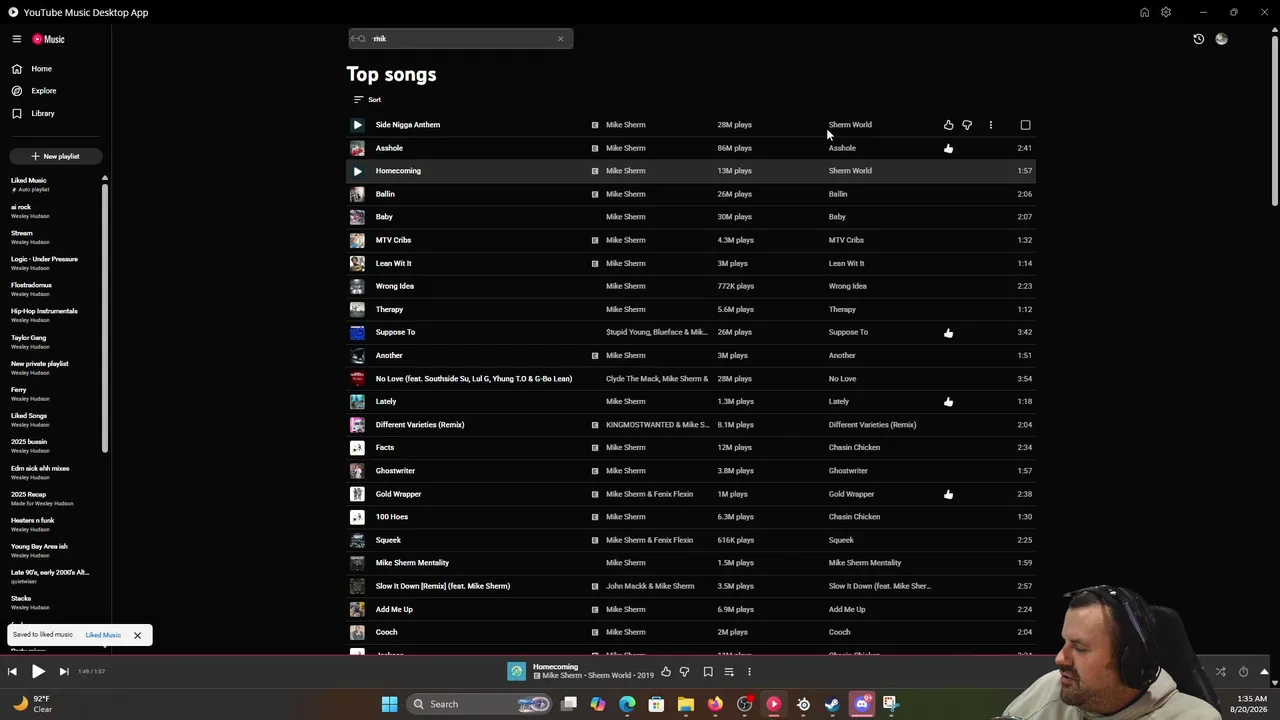The width and height of the screenshot is (1280, 720).
Task: Play Side Nigga Anthem
Action: click(x=357, y=125)
